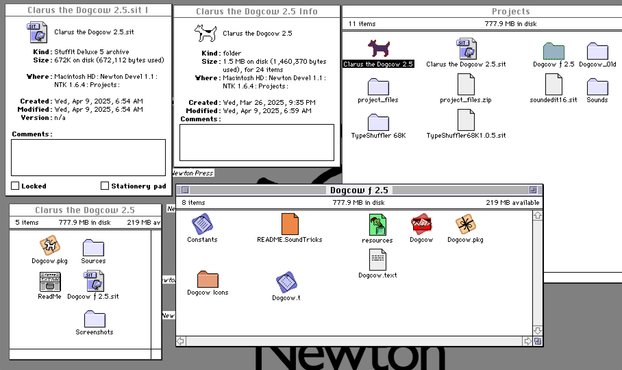Click the Clarus the Dogcow 2.5.sit Info title bar
Screen dimensions: 622x370
pyautogui.click(x=88, y=10)
